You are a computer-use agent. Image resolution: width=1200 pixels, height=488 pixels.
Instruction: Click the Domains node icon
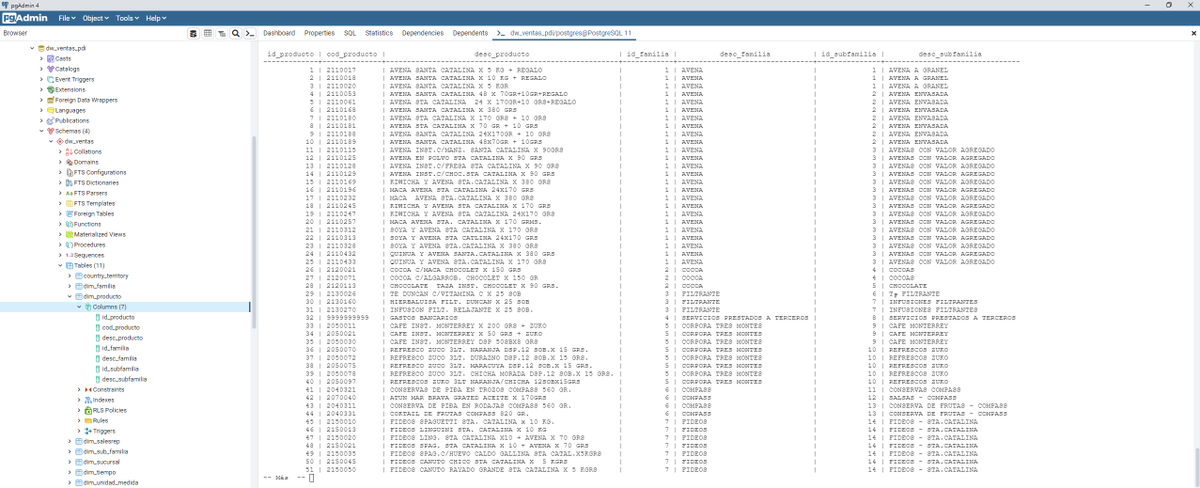coord(69,162)
